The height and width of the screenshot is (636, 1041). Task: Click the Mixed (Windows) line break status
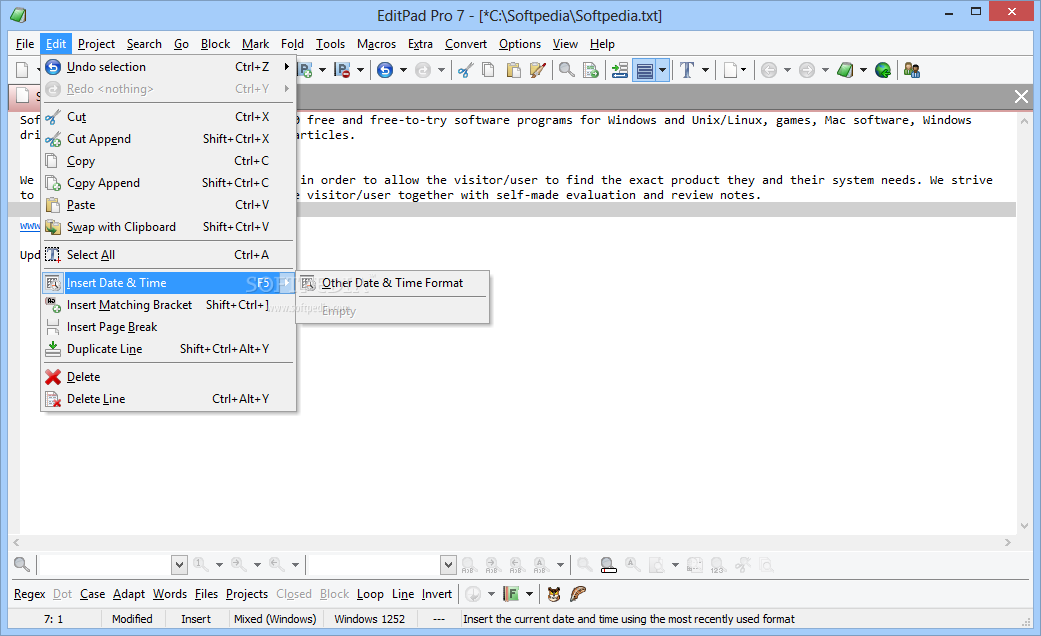point(275,619)
